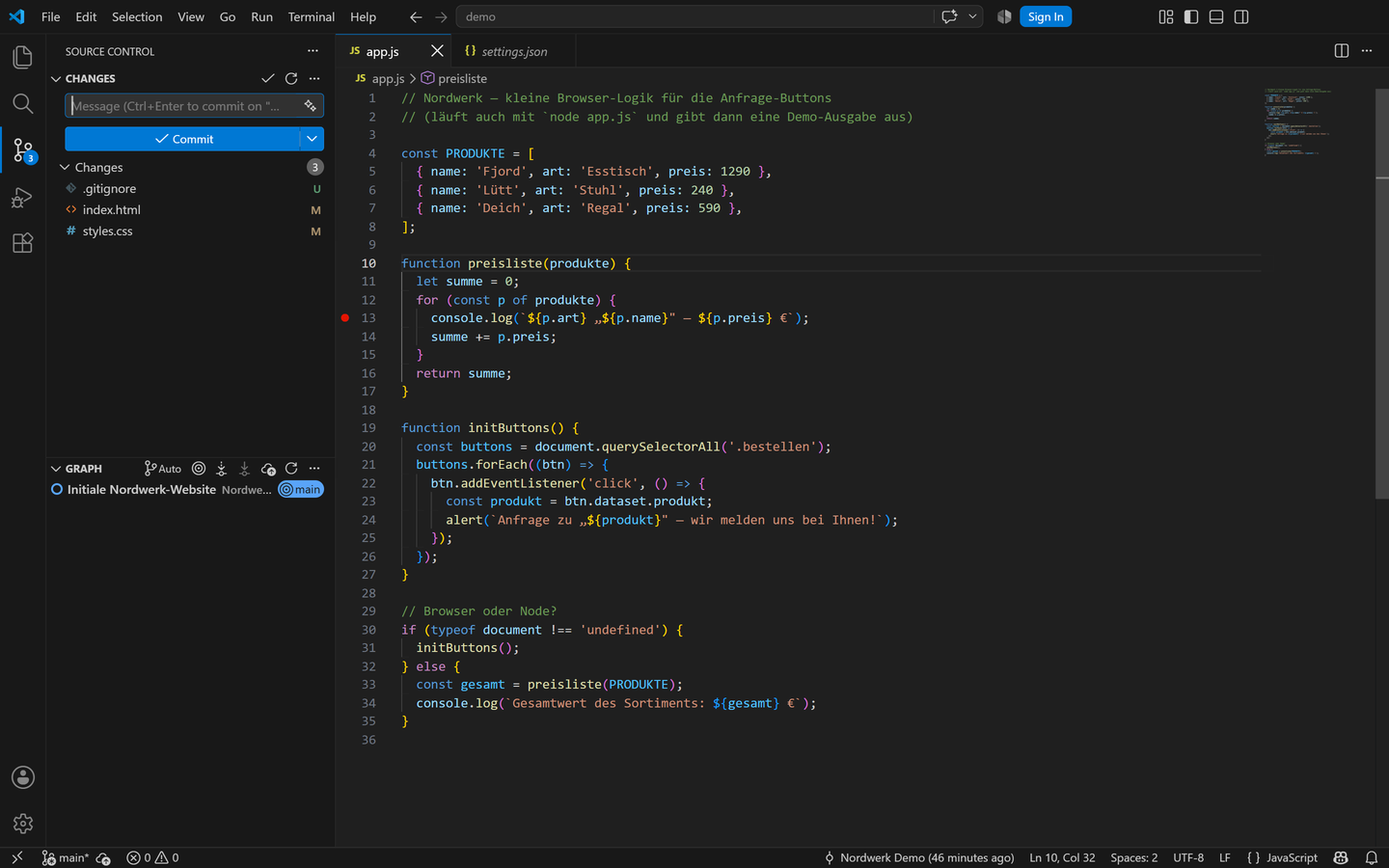Open Graph section more actions ellipsis
Viewport: 1389px width, 868px height.
[x=314, y=468]
